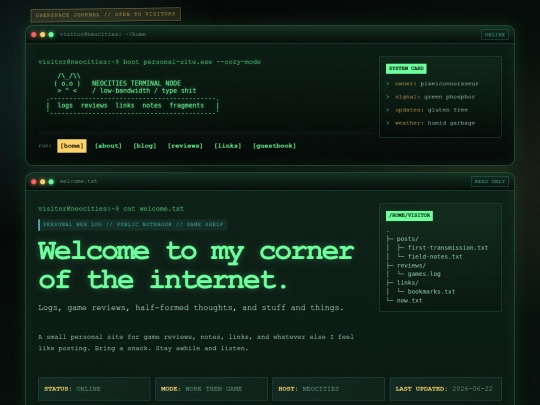Click the 'welcome.txt' window title

[x=78, y=181]
